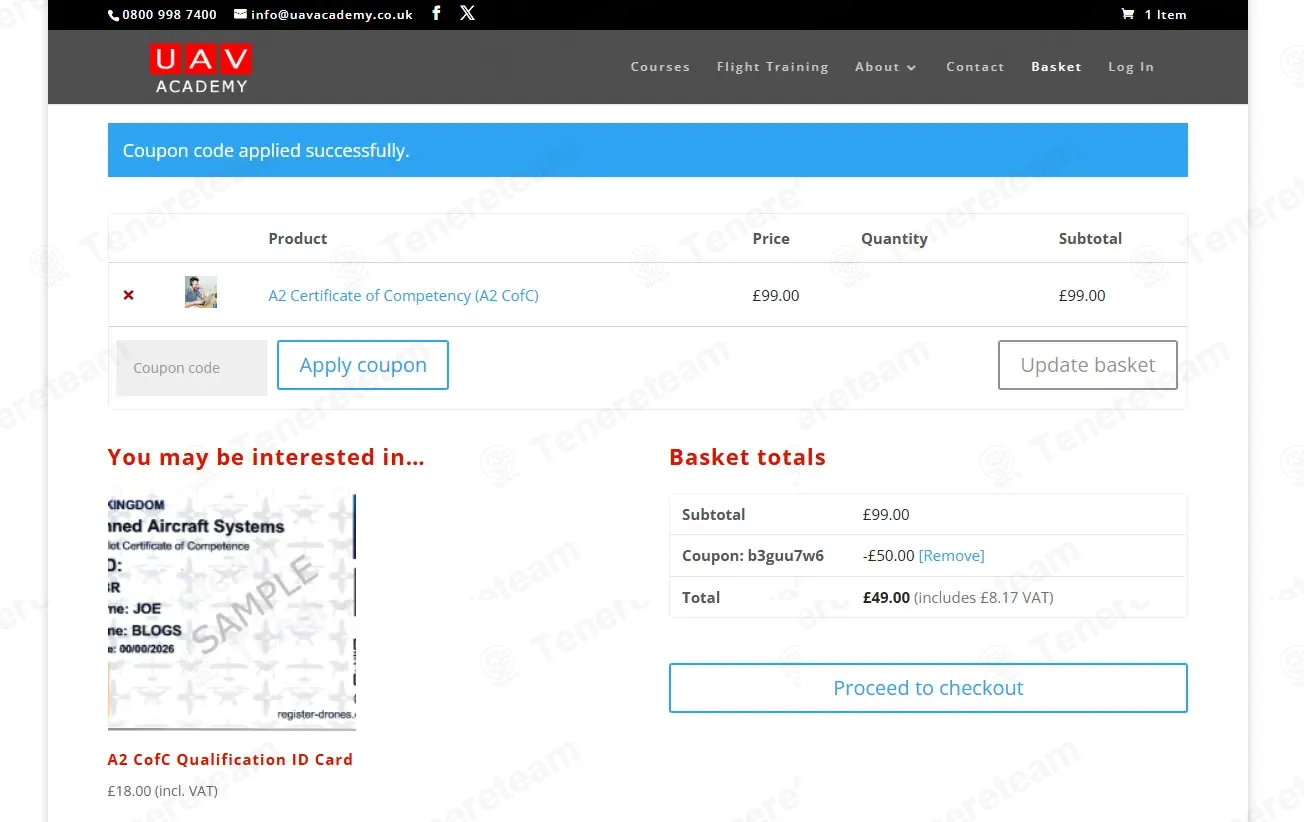Click the envelope icon beside the email address
This screenshot has height=822, width=1304.
[240, 15]
